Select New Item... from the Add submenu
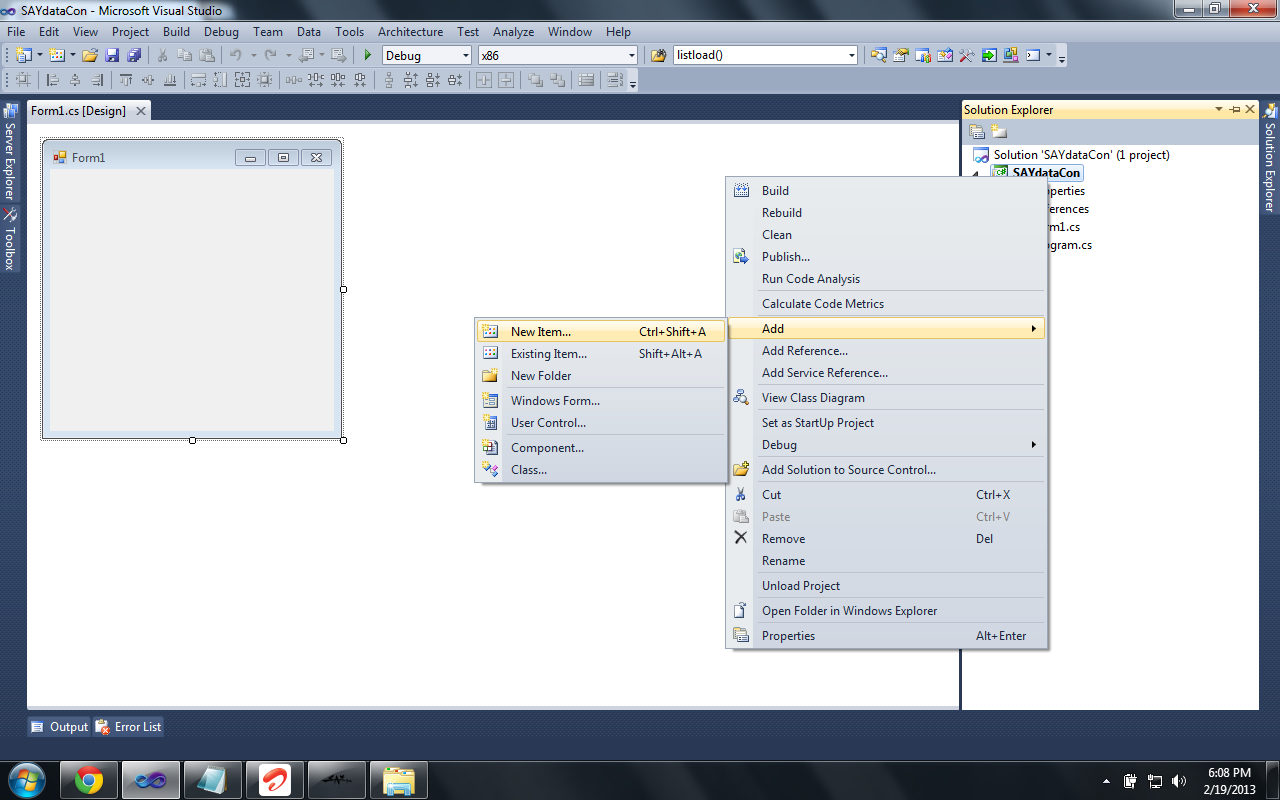 (x=600, y=332)
